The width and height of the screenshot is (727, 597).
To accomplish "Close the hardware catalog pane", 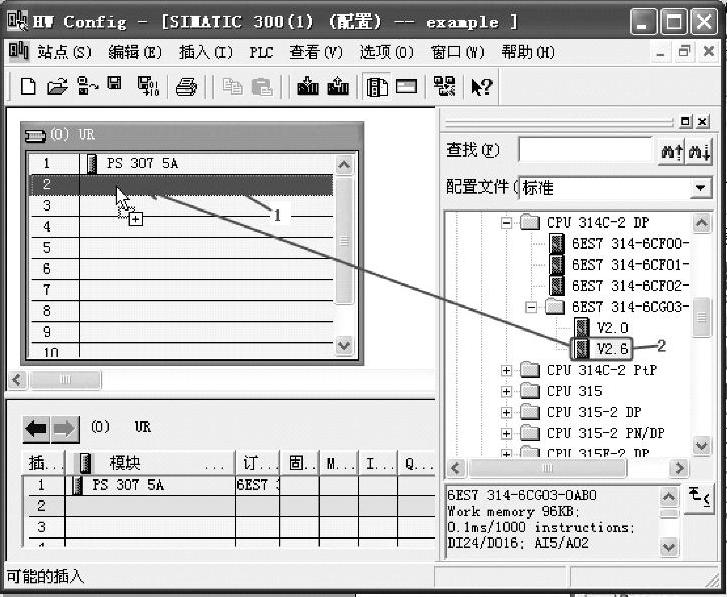I will (702, 121).
